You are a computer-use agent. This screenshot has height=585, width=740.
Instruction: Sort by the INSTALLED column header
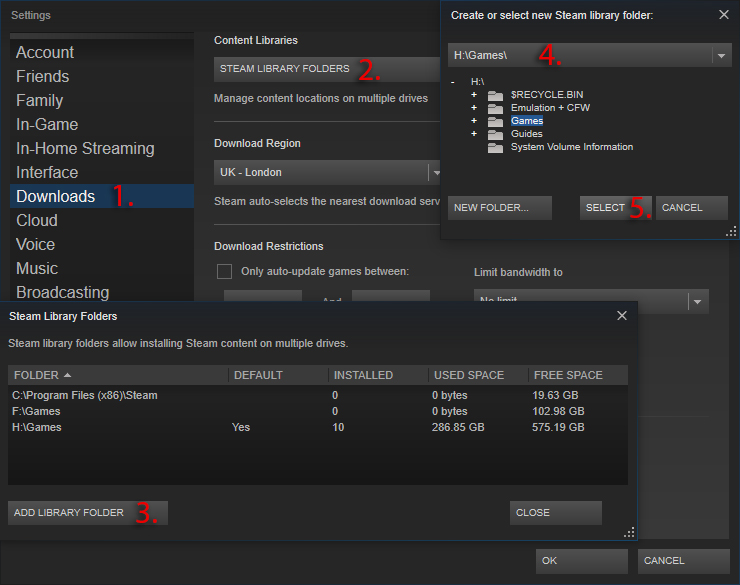pos(378,376)
